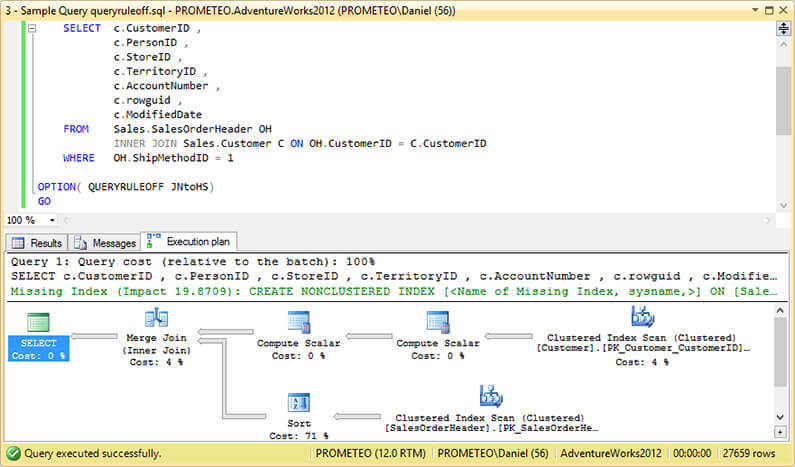Click the Sort operator icon
Viewport: 795px width, 467px height.
point(299,404)
